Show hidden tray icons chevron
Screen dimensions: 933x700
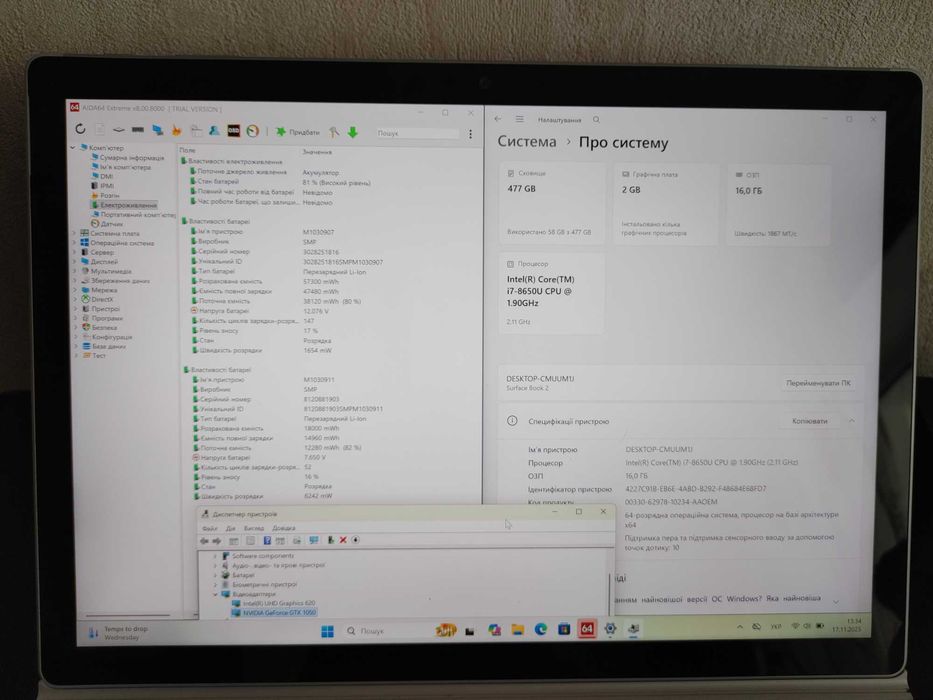click(x=739, y=627)
